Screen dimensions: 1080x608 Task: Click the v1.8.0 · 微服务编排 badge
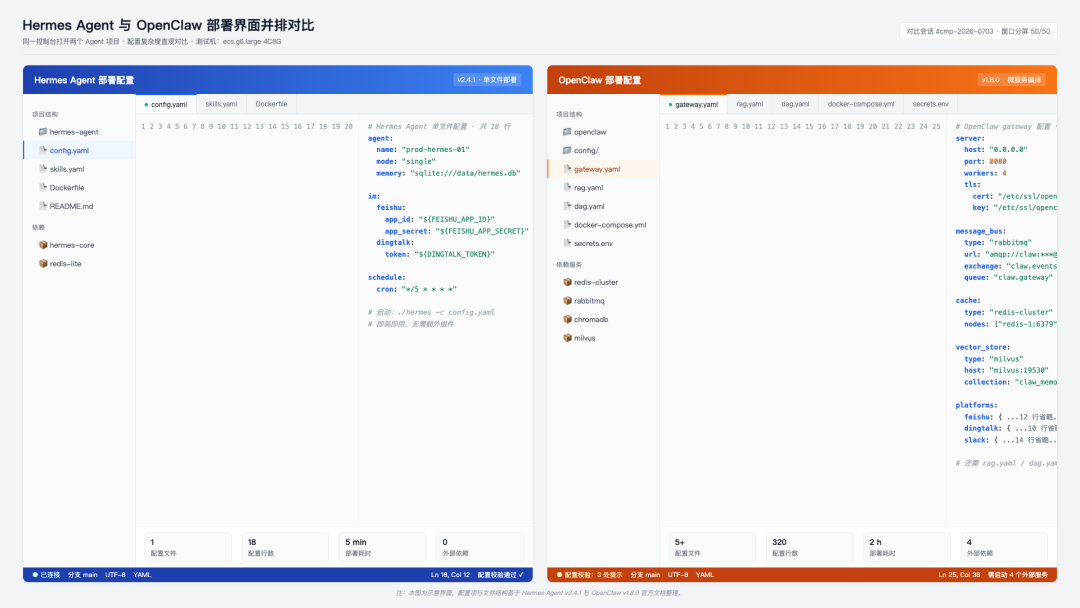1011,80
